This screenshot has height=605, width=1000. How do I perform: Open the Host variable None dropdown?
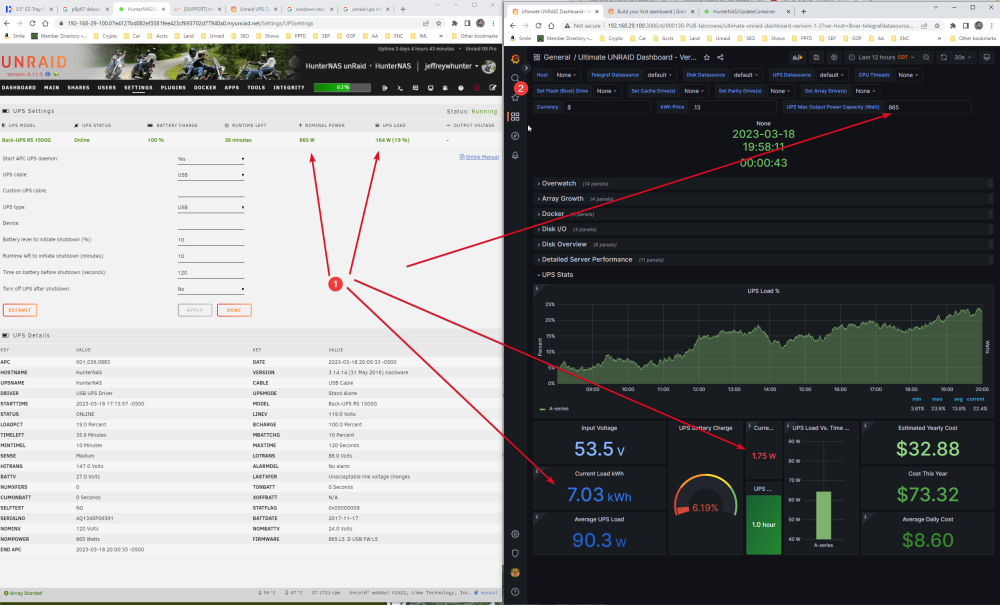click(x=566, y=75)
